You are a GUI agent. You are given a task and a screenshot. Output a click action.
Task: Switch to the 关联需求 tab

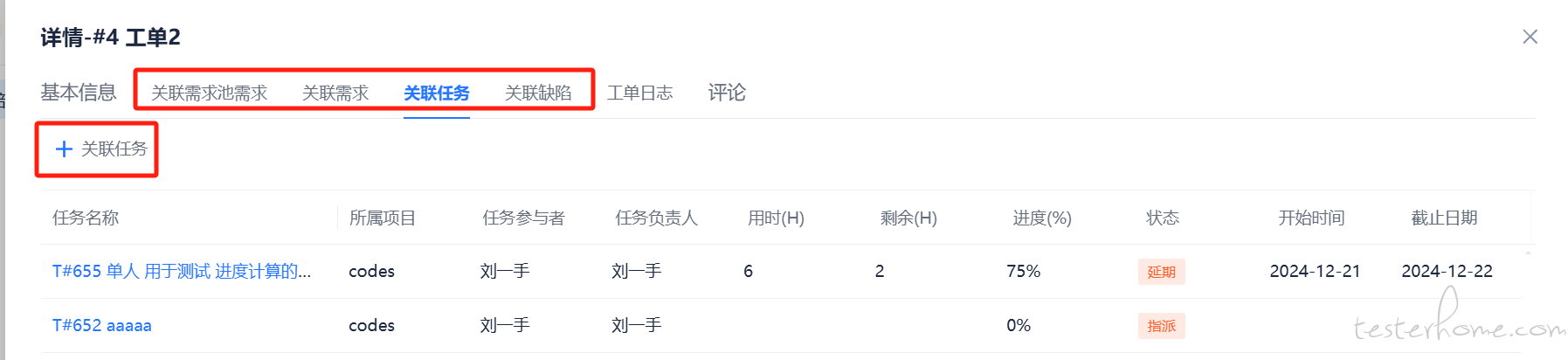(335, 93)
